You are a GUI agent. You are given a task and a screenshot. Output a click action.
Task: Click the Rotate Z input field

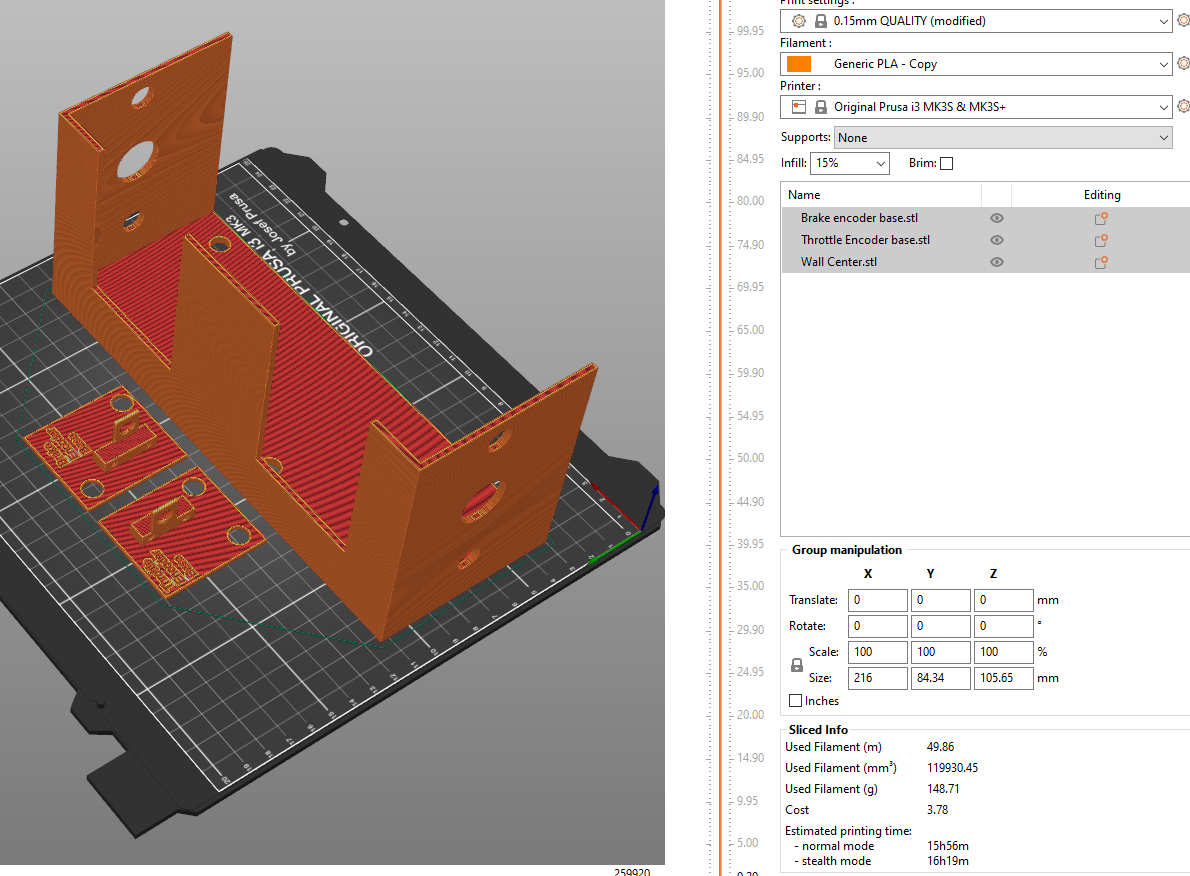tap(1003, 625)
